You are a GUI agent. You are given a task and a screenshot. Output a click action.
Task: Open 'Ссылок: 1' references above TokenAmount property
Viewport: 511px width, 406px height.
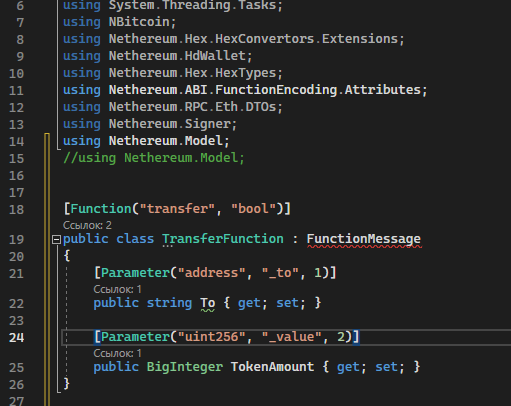pyautogui.click(x=117, y=353)
